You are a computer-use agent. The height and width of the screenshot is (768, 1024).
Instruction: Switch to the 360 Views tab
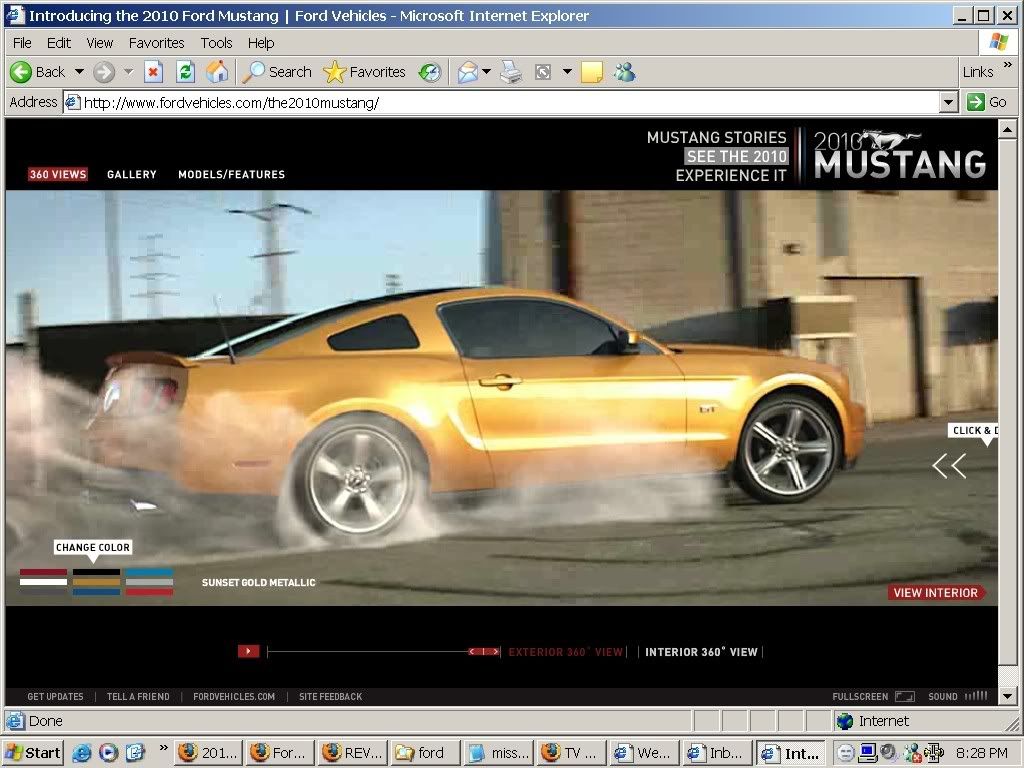coord(58,174)
